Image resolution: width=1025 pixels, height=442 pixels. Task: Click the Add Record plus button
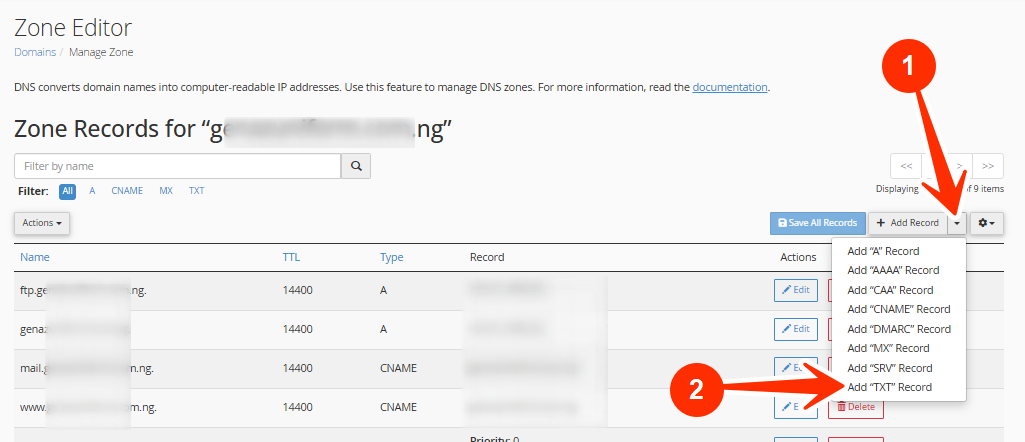click(x=907, y=223)
